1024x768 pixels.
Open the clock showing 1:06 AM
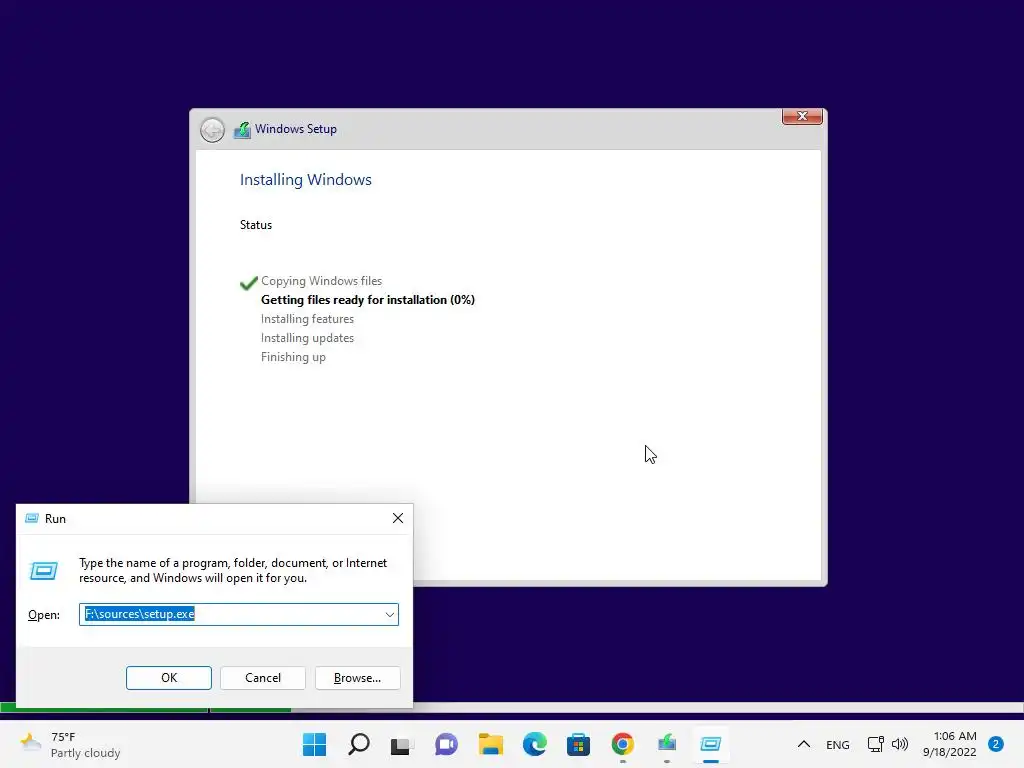[x=950, y=744]
